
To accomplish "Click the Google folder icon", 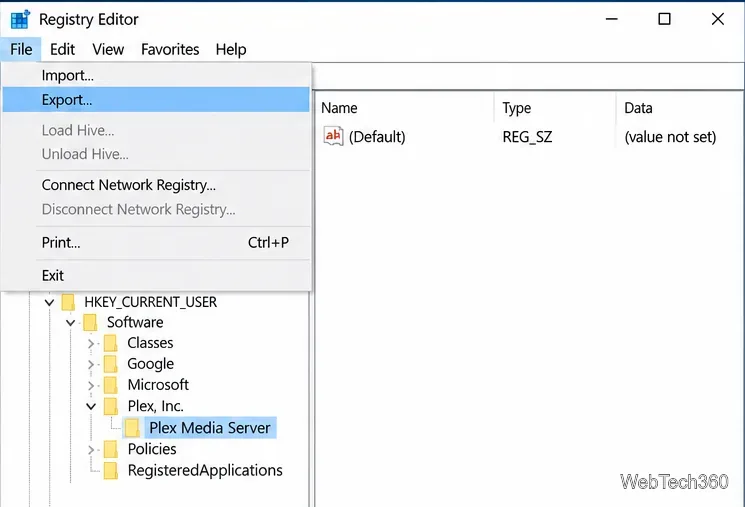I will pyautogui.click(x=110, y=364).
